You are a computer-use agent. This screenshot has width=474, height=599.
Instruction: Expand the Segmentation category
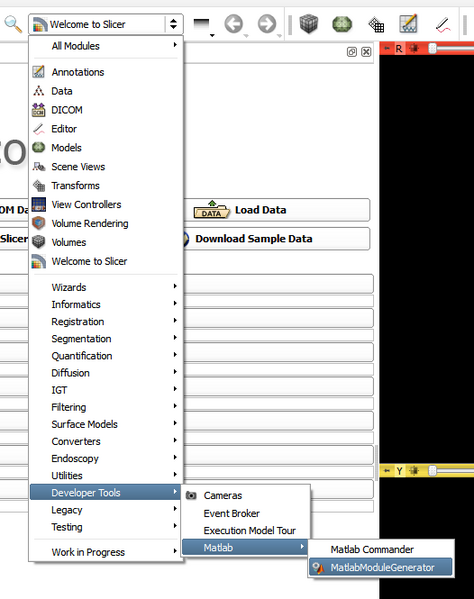[106, 339]
